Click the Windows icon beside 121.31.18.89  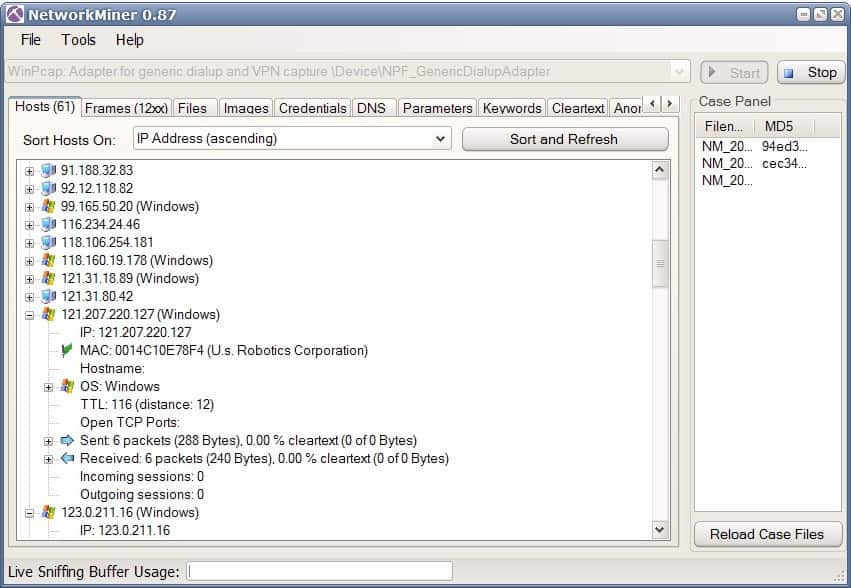48,279
